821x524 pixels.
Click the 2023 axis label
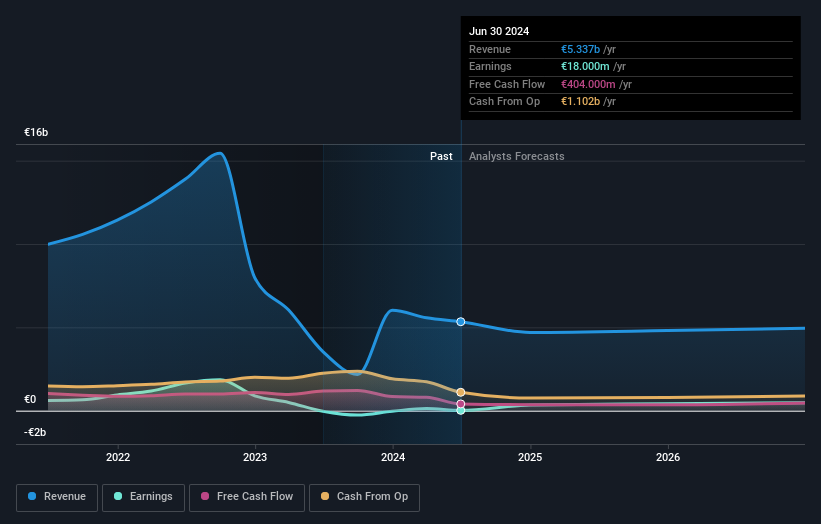[255, 457]
